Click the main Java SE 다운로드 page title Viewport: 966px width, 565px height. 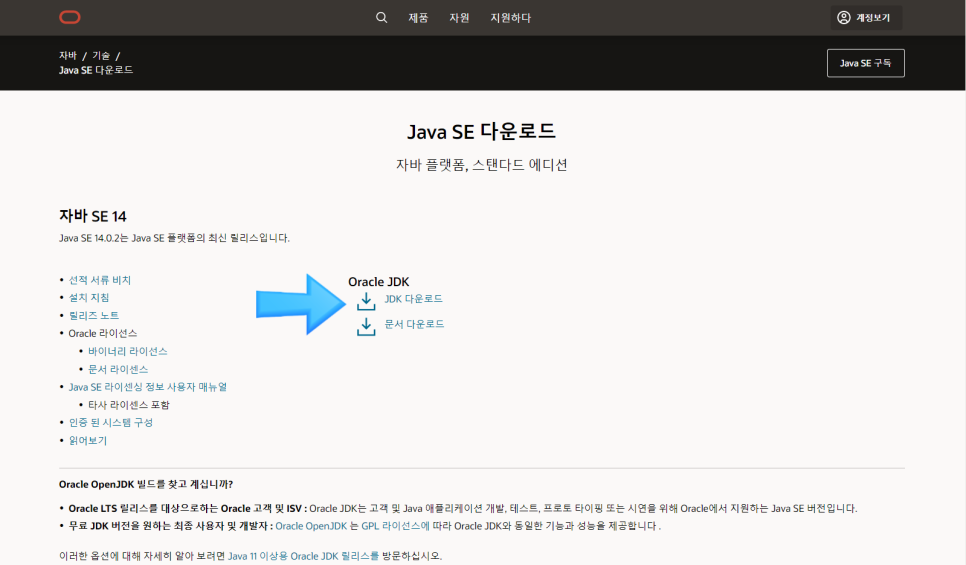481,131
